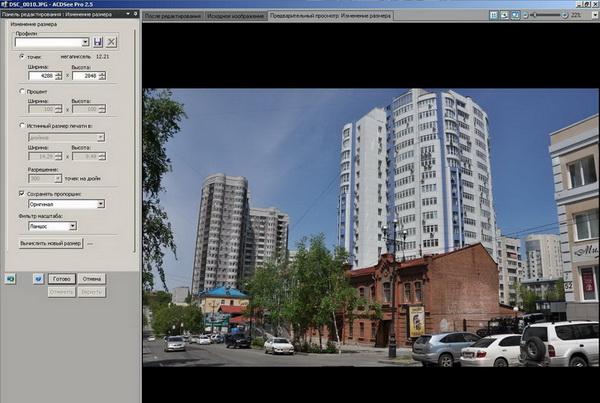Click 'Фильтр масштаба:' label
The width and height of the screenshot is (600, 403).
click(x=41, y=216)
